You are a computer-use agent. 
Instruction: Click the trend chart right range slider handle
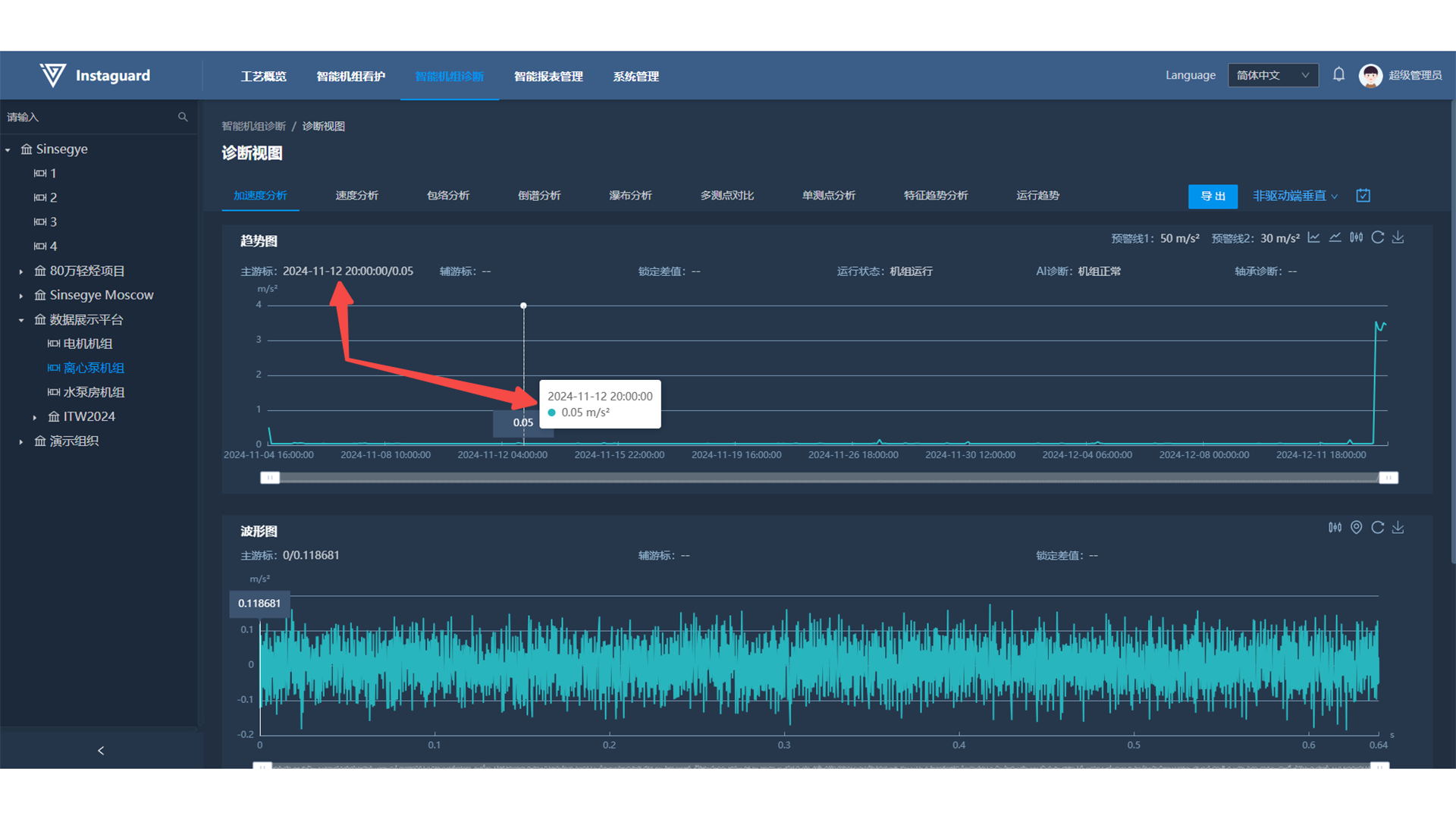1388,478
